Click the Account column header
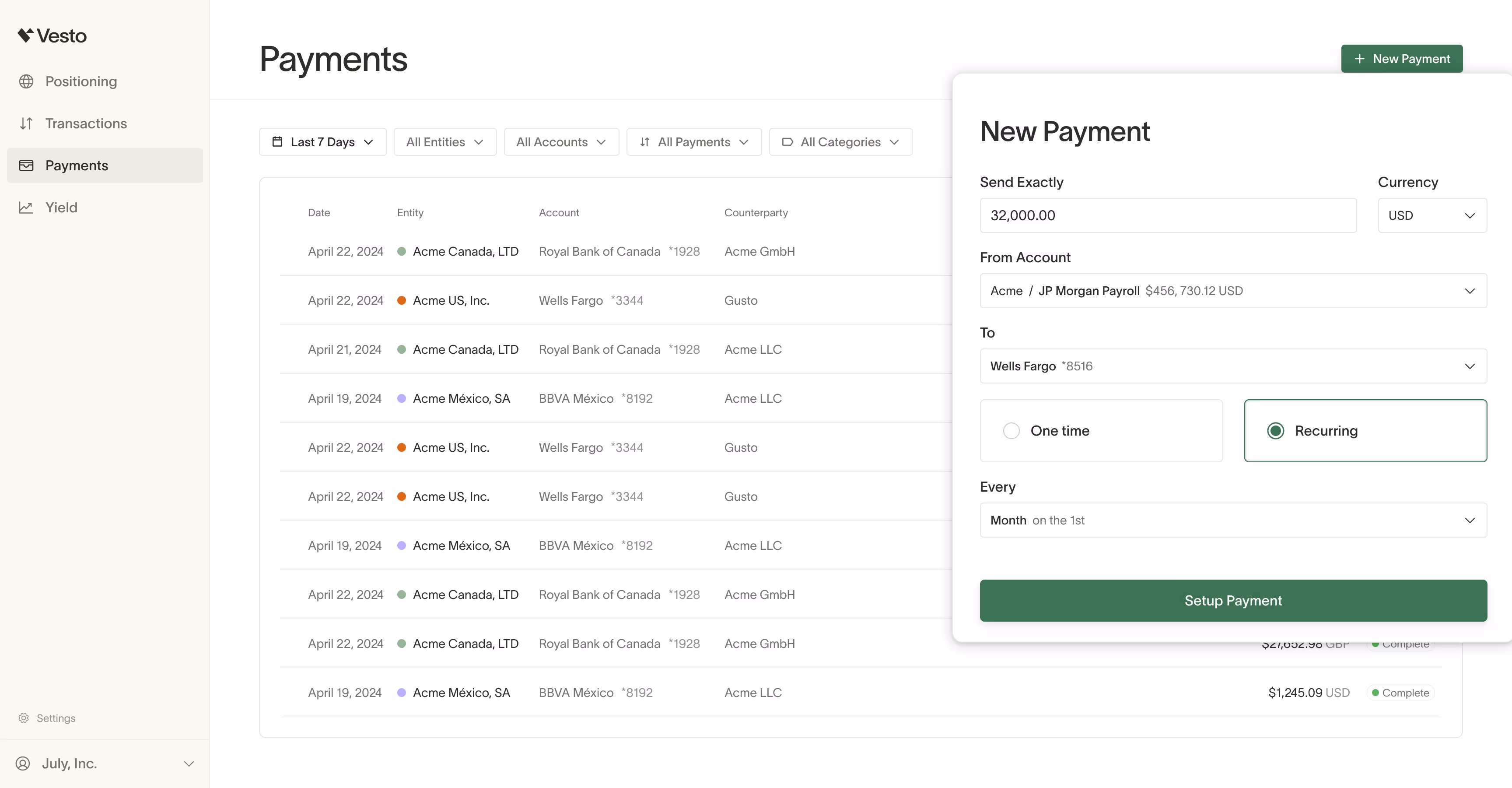Image resolution: width=1512 pixels, height=788 pixels. pyautogui.click(x=559, y=213)
